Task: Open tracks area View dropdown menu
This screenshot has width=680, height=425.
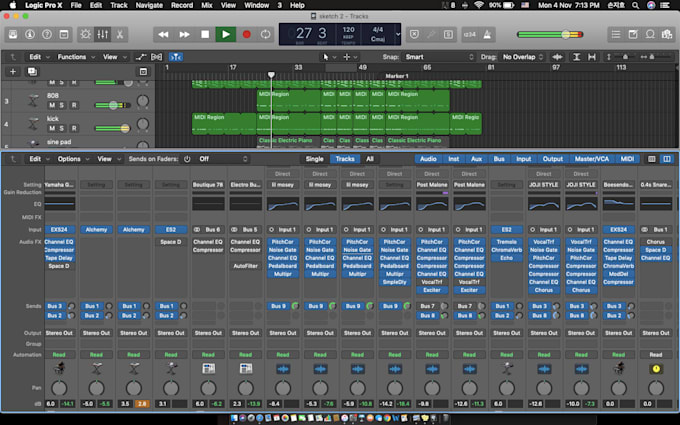Action: point(114,57)
